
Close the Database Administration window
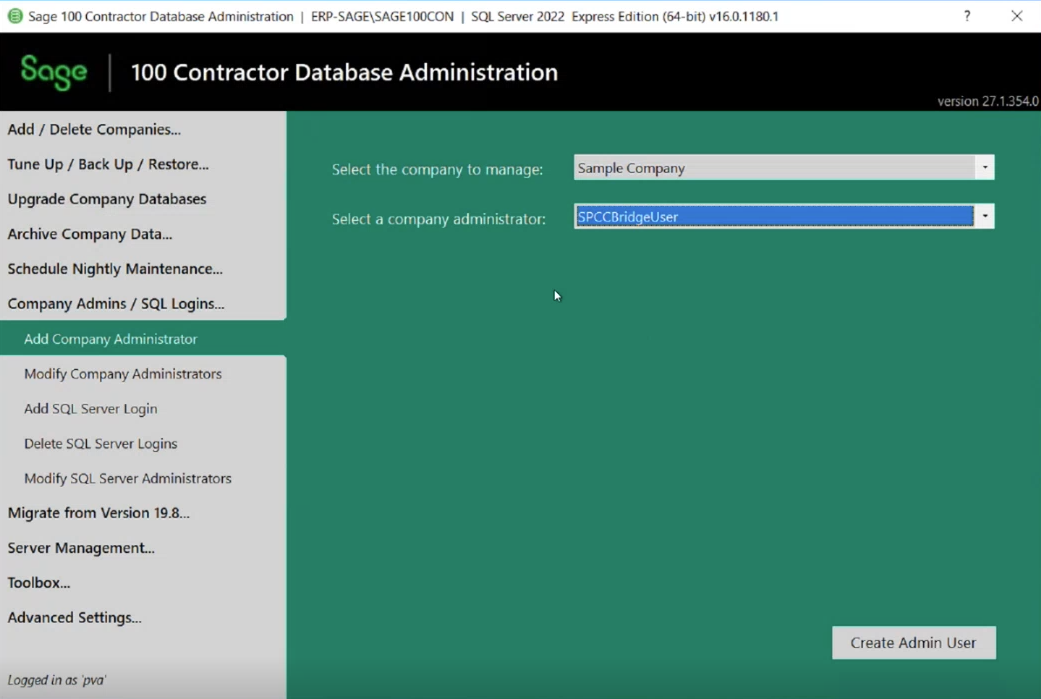pyautogui.click(x=1016, y=16)
